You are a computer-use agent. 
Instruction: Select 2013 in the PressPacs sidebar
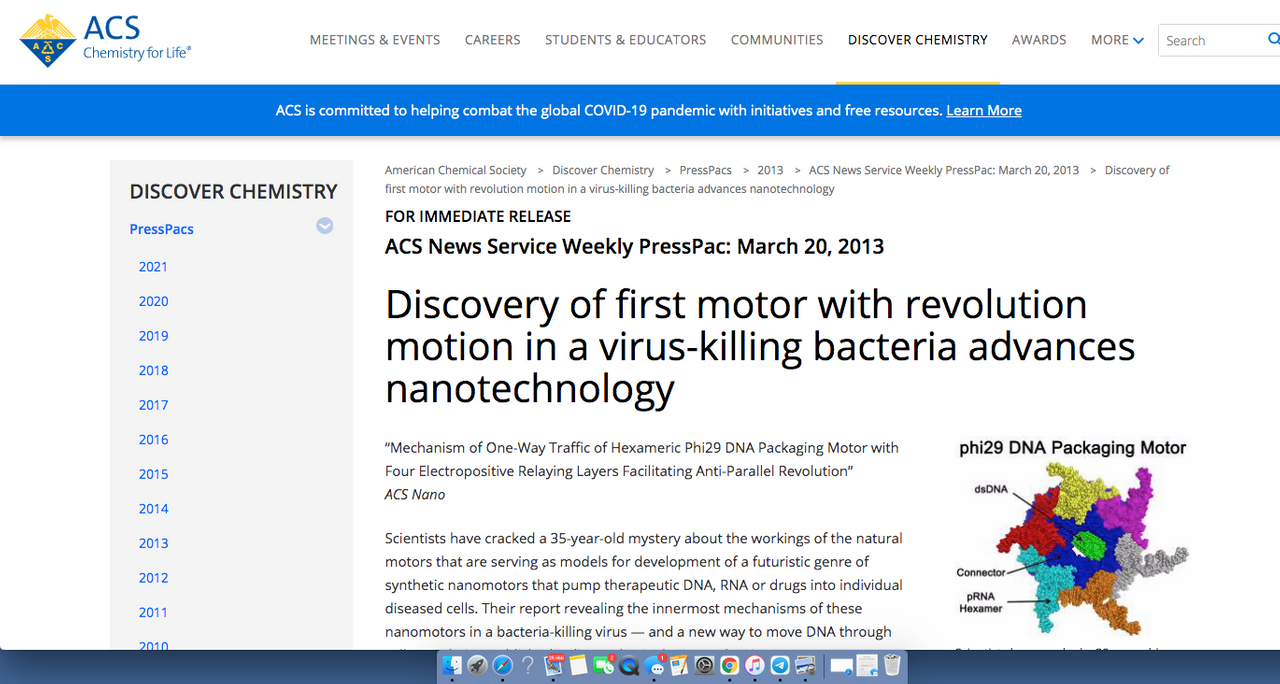(x=153, y=543)
